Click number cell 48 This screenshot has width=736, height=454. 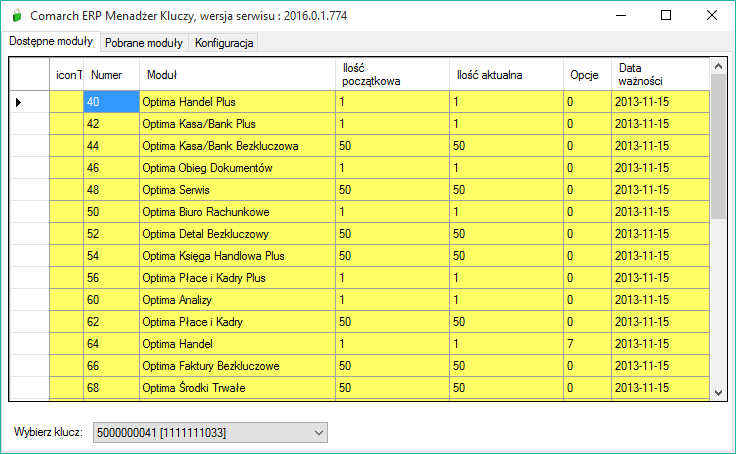pyautogui.click(x=111, y=190)
